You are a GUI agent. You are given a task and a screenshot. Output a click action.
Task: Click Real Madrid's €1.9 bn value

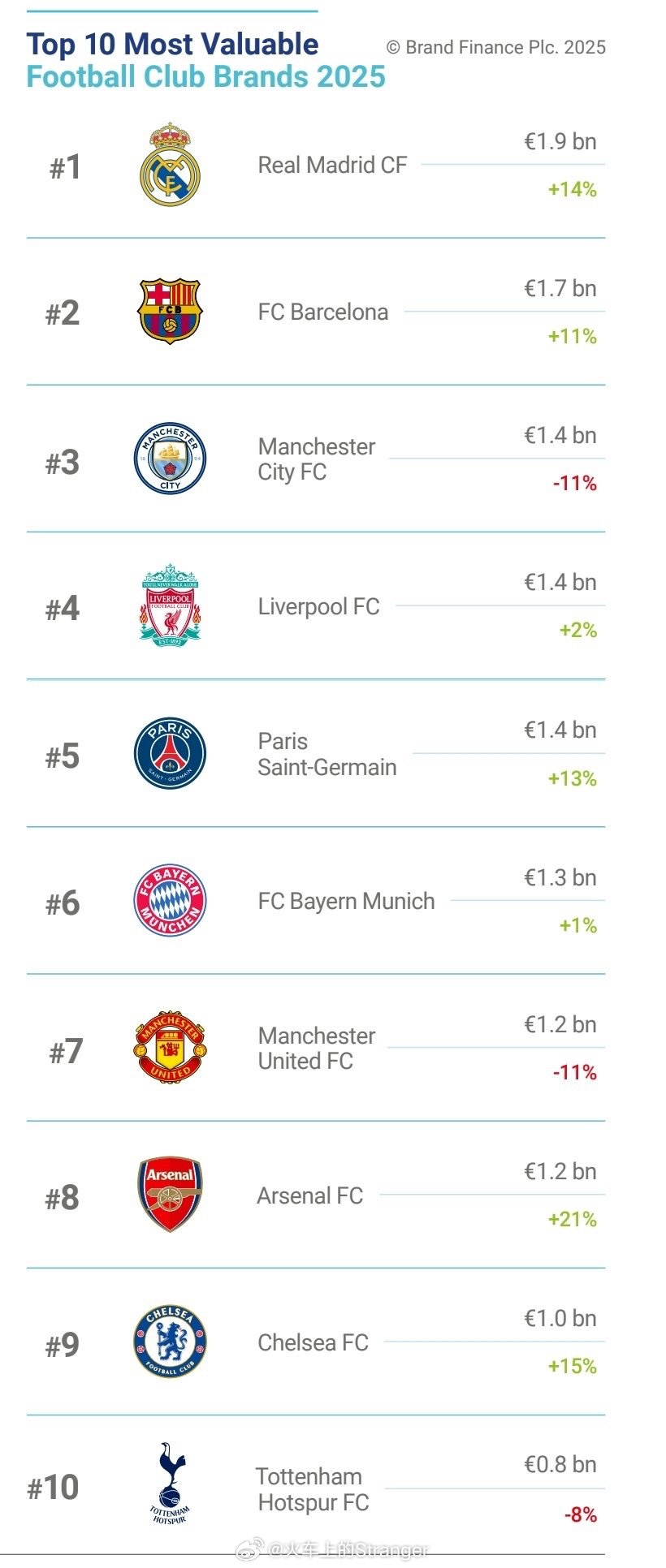click(x=560, y=142)
